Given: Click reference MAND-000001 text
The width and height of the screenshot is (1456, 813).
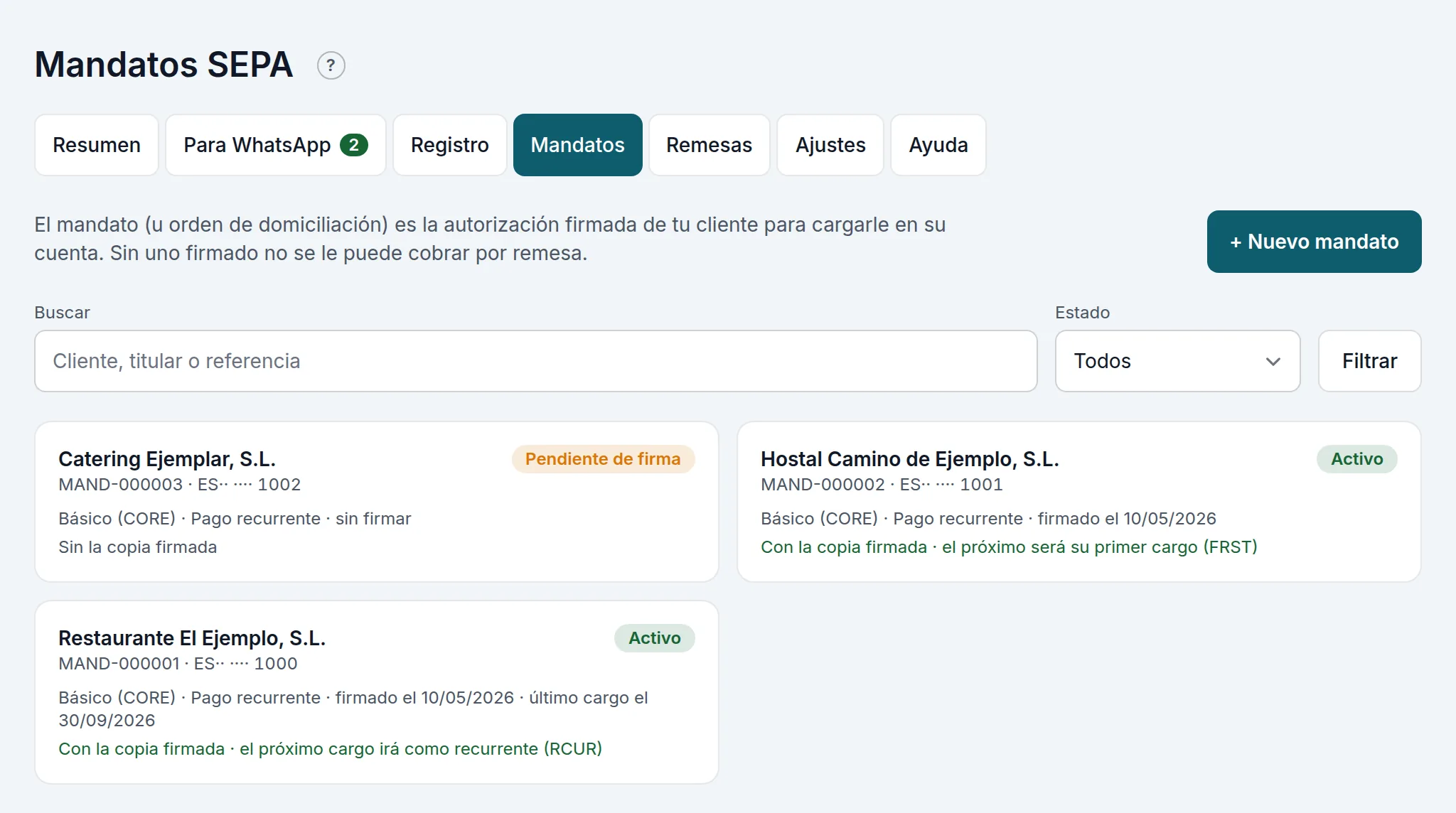Looking at the screenshot, I should point(119,664).
